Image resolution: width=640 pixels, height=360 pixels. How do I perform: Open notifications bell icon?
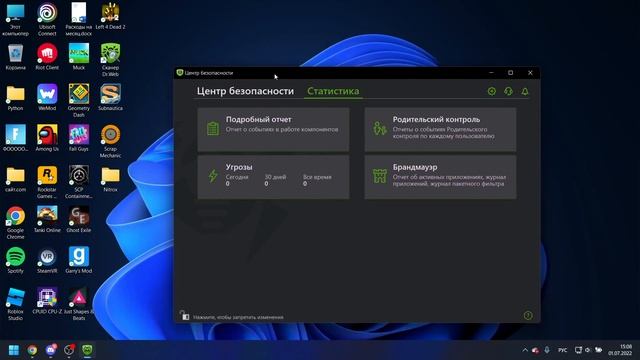[x=525, y=91]
